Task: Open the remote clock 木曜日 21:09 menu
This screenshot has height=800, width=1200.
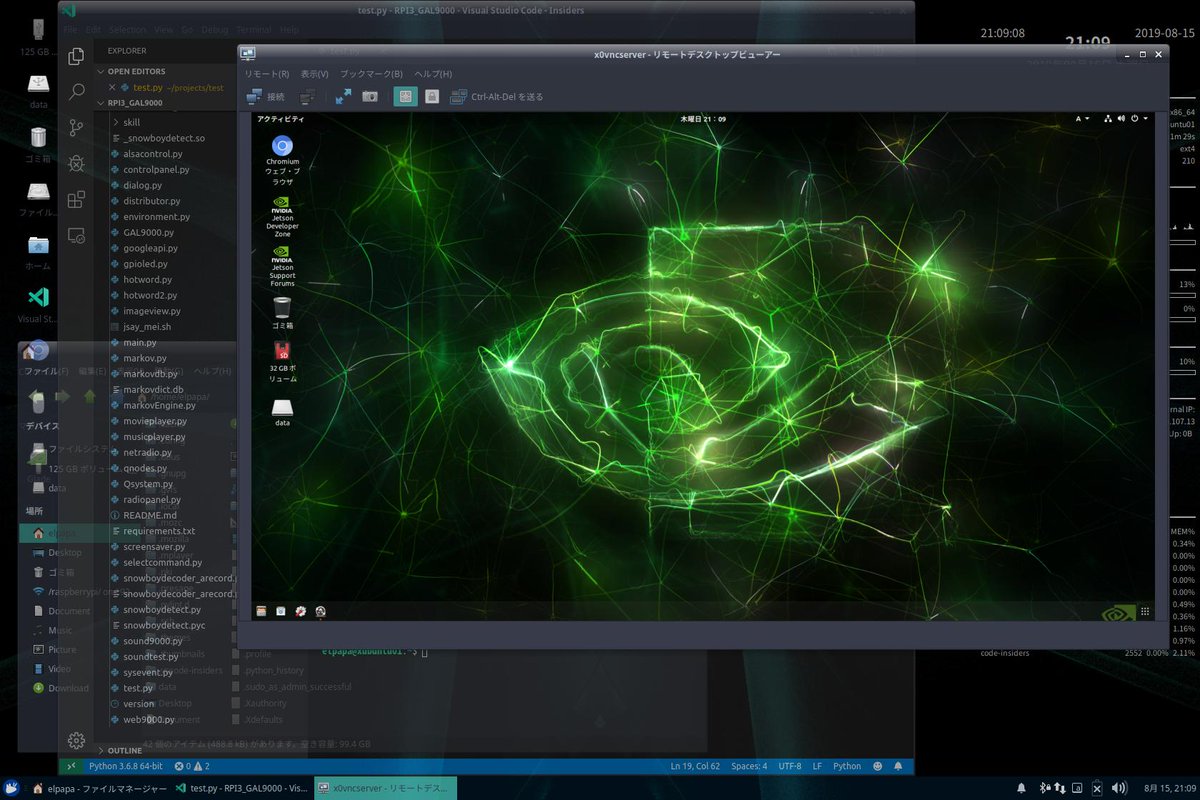Action: (x=703, y=119)
